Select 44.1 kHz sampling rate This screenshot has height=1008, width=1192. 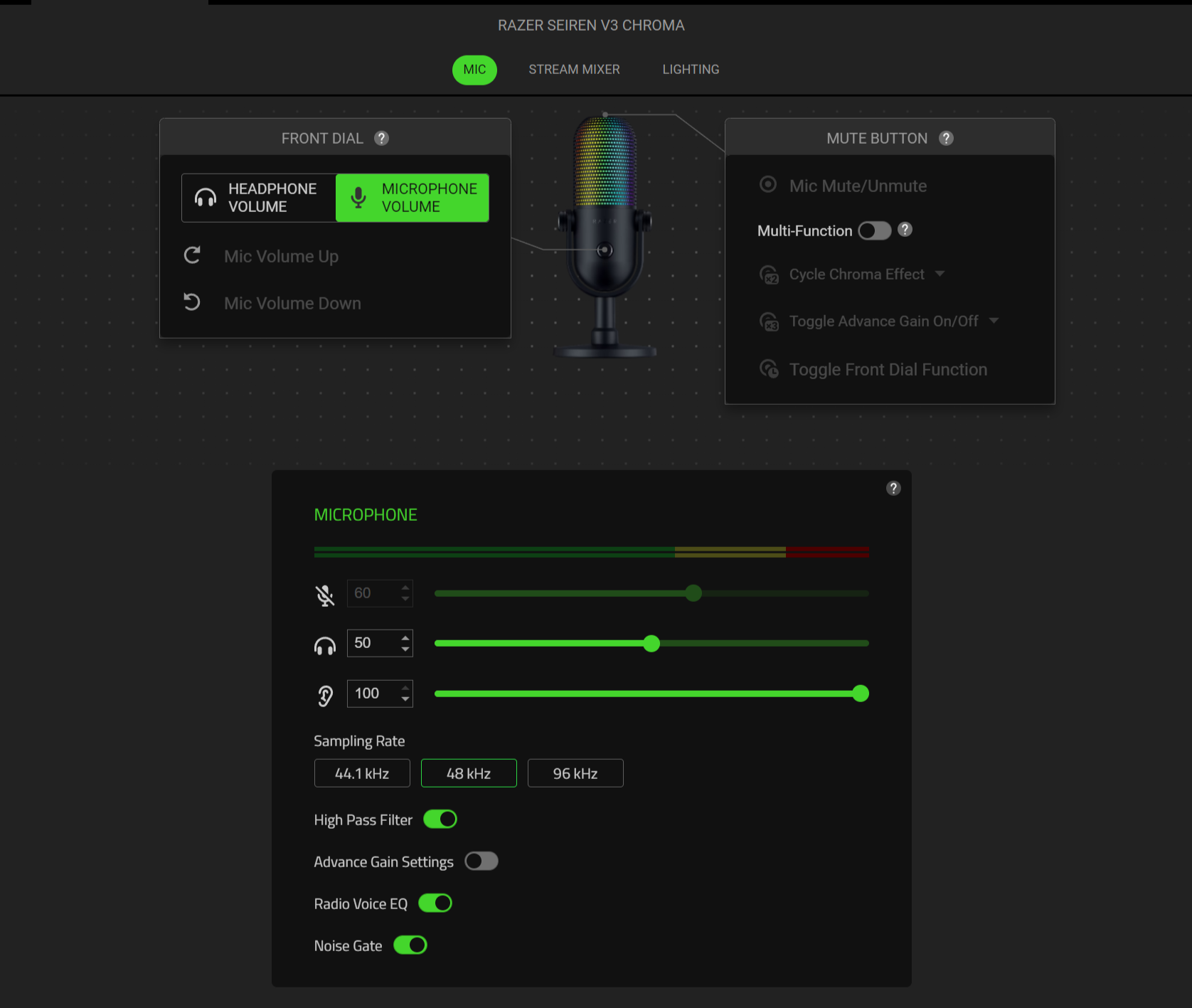362,773
